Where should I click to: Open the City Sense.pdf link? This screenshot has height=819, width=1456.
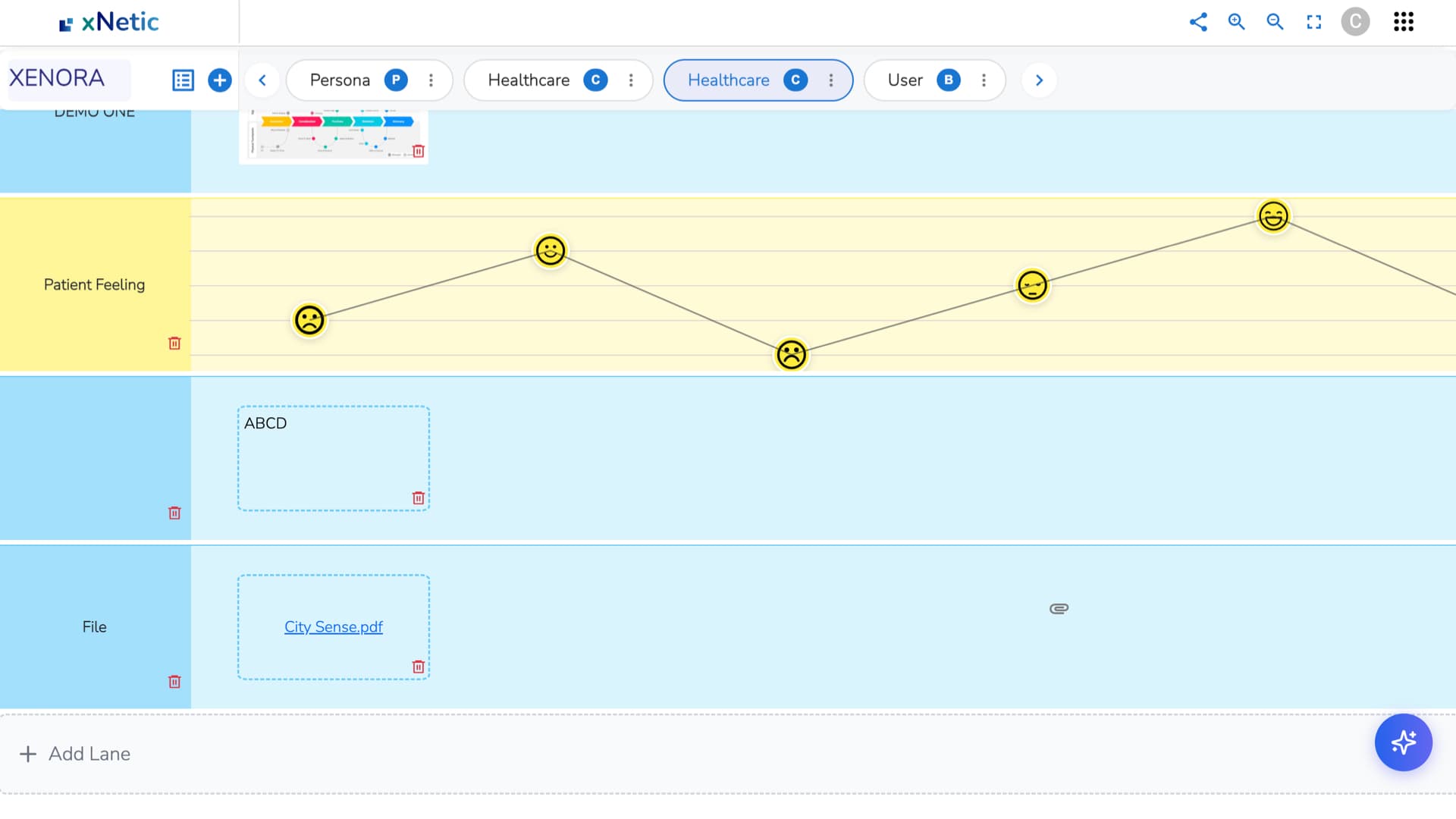[333, 627]
